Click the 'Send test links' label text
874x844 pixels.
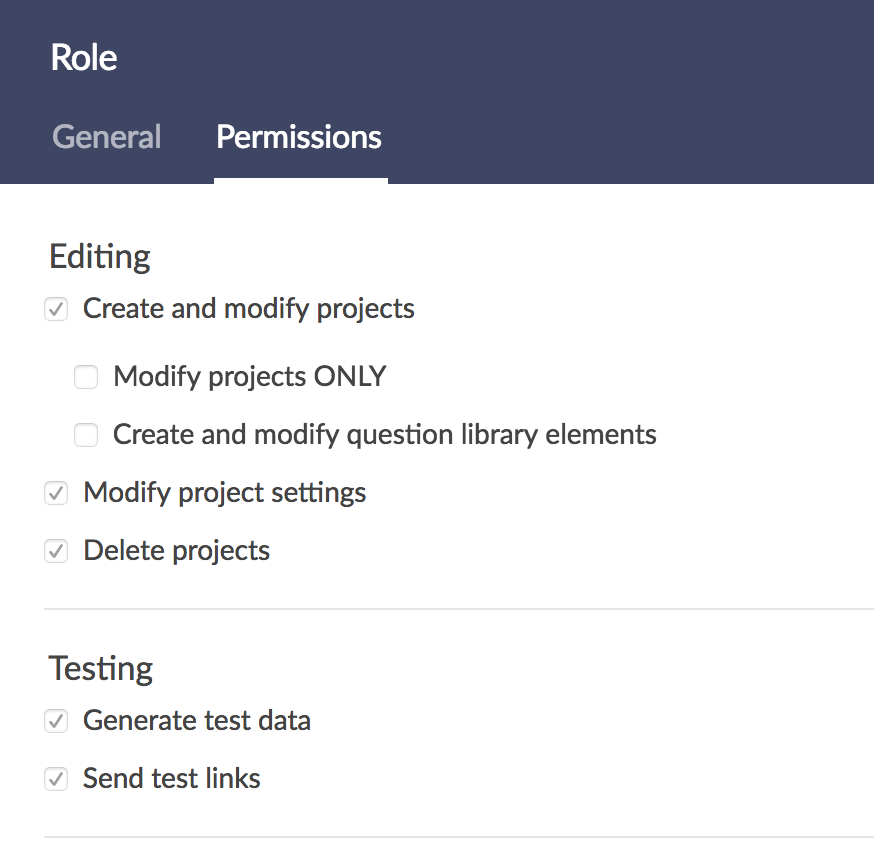(171, 779)
